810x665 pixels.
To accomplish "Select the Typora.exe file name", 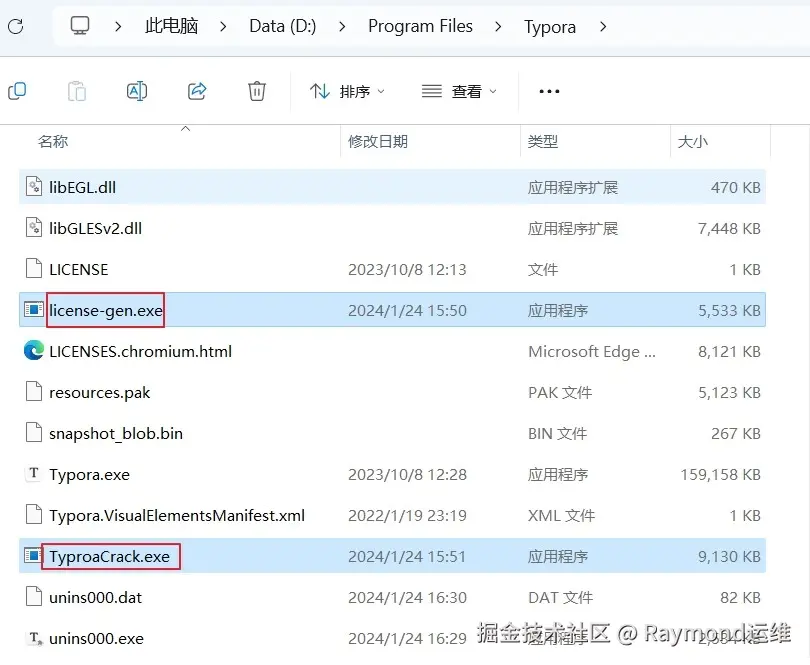I will pos(89,474).
